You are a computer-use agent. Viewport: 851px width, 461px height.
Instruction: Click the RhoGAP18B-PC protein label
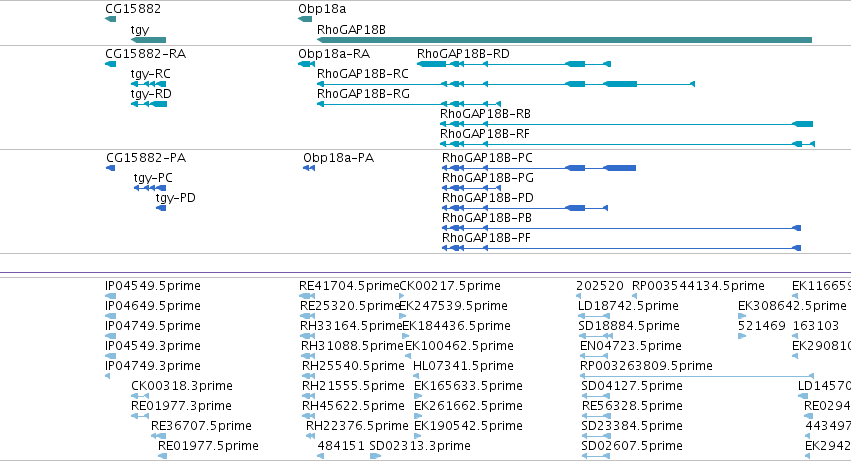coord(487,158)
